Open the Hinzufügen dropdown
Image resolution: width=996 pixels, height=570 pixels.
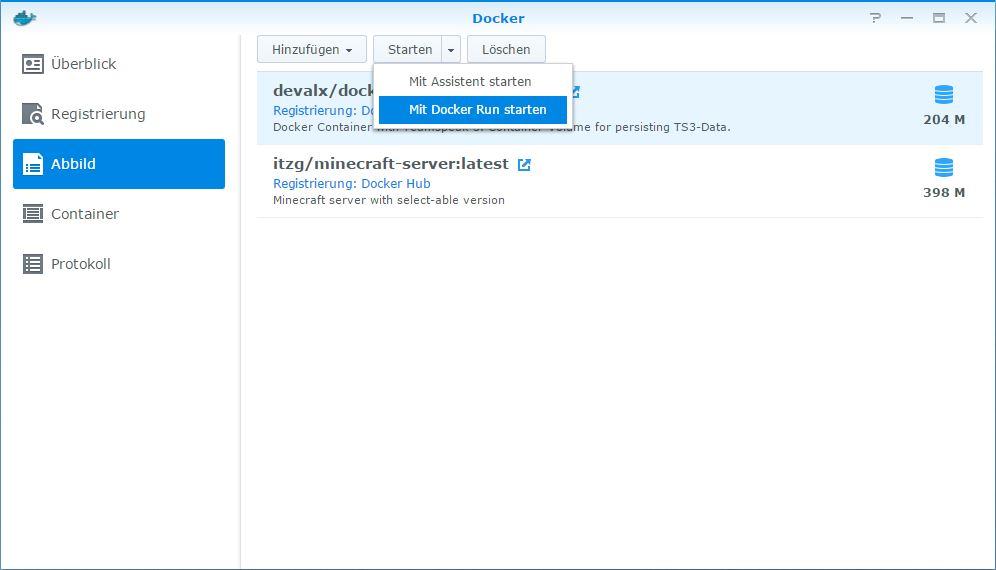click(312, 50)
